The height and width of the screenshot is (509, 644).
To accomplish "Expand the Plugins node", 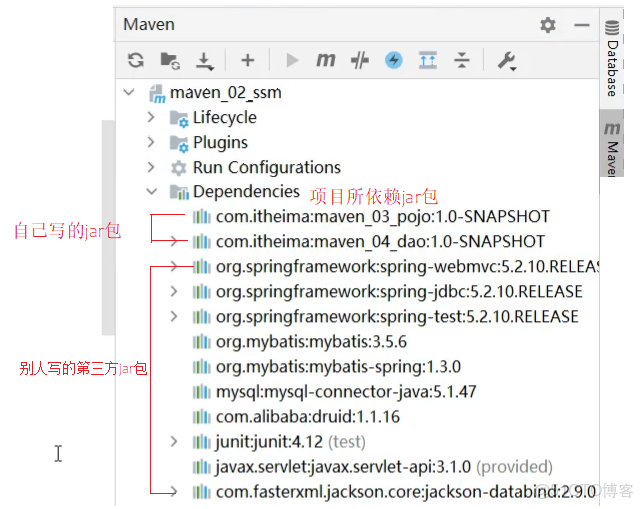I will click(x=151, y=142).
